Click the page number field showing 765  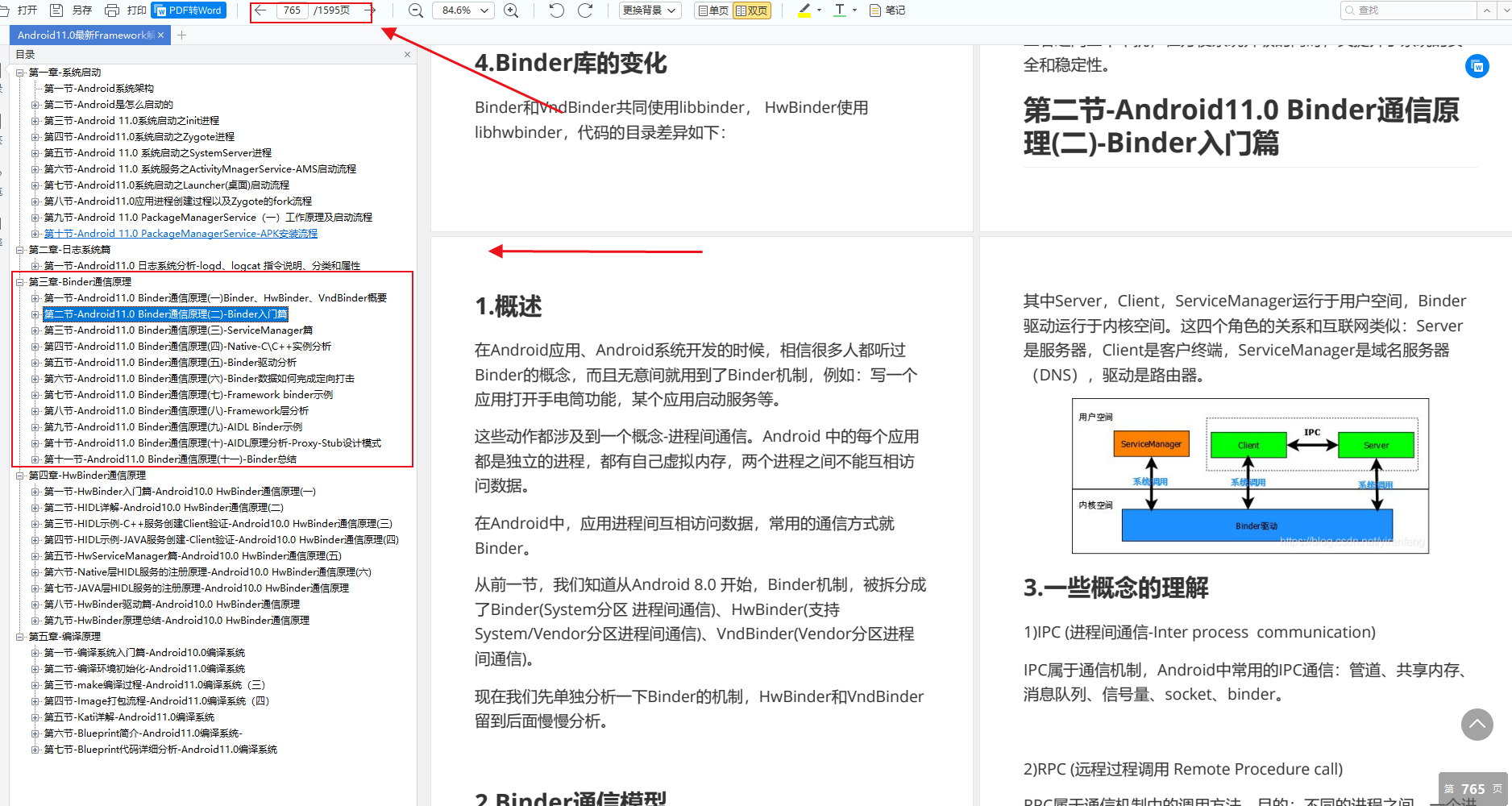293,10
